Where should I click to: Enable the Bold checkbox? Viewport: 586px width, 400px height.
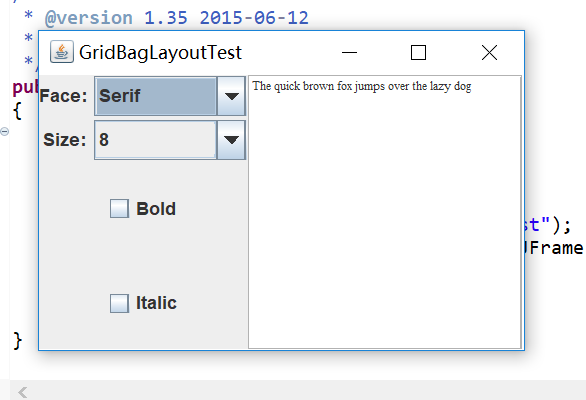tap(119, 208)
